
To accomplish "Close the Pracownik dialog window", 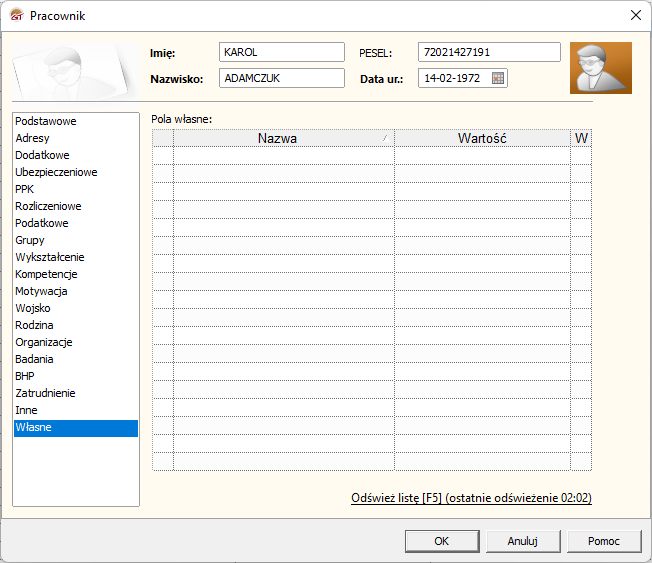I will click(x=635, y=15).
